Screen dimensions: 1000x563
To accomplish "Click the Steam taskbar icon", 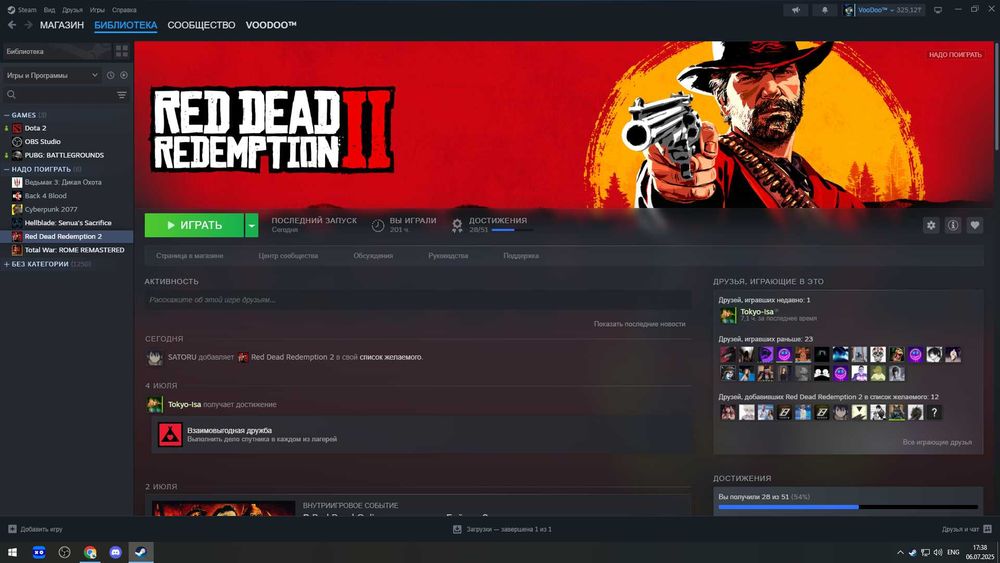I will (x=141, y=552).
